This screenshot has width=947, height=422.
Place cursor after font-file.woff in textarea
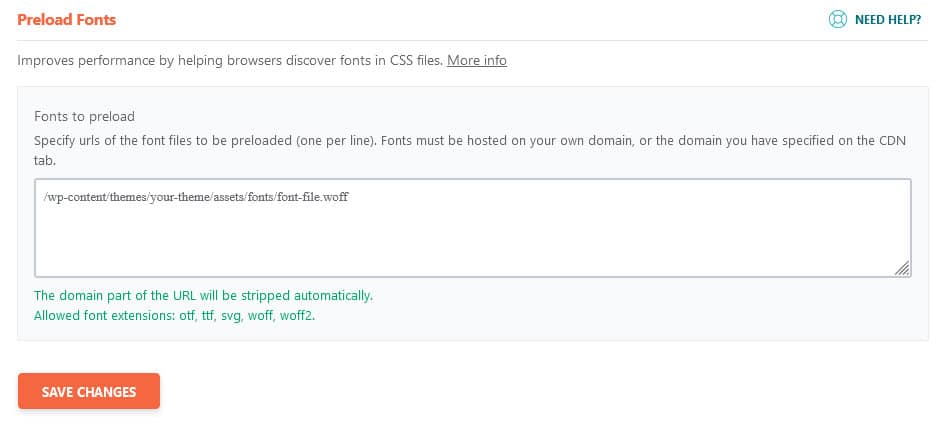348,197
